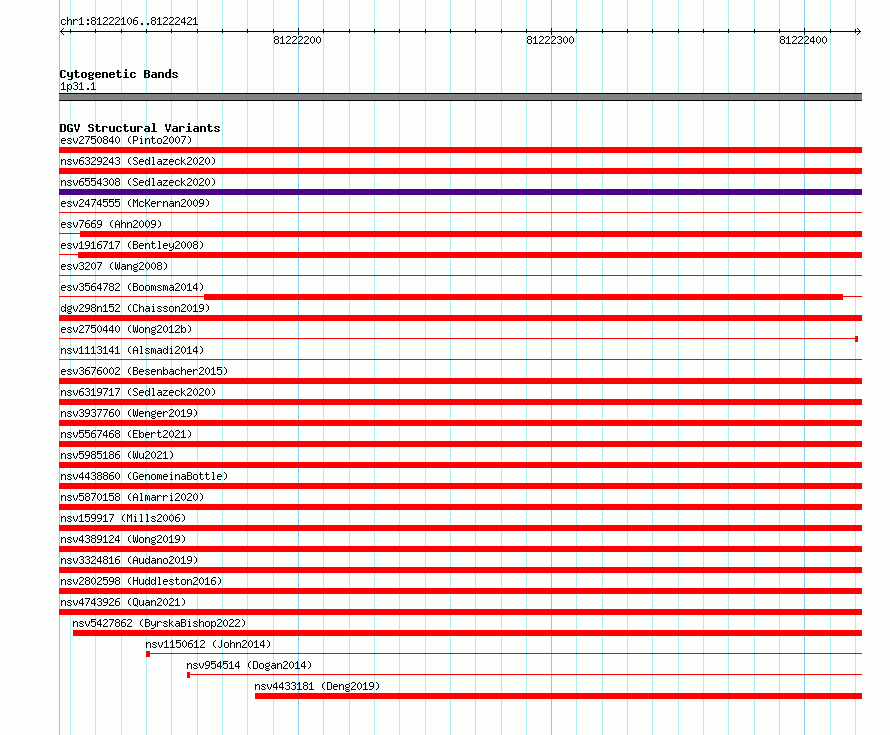The width and height of the screenshot is (890, 735).
Task: Open the esv3207 (Wang2008) variant
Action: 114,266
